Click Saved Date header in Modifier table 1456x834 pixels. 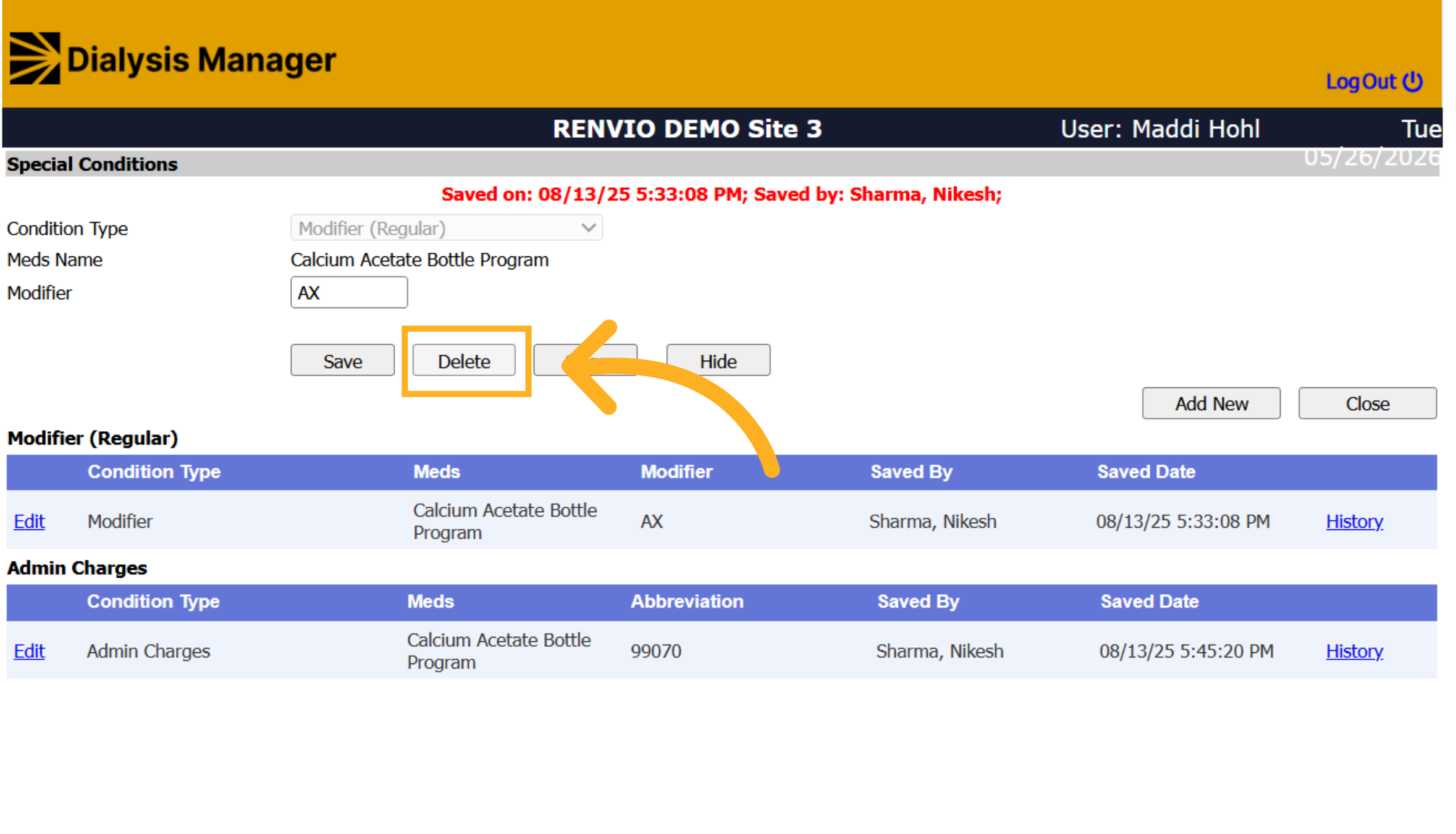(1146, 472)
